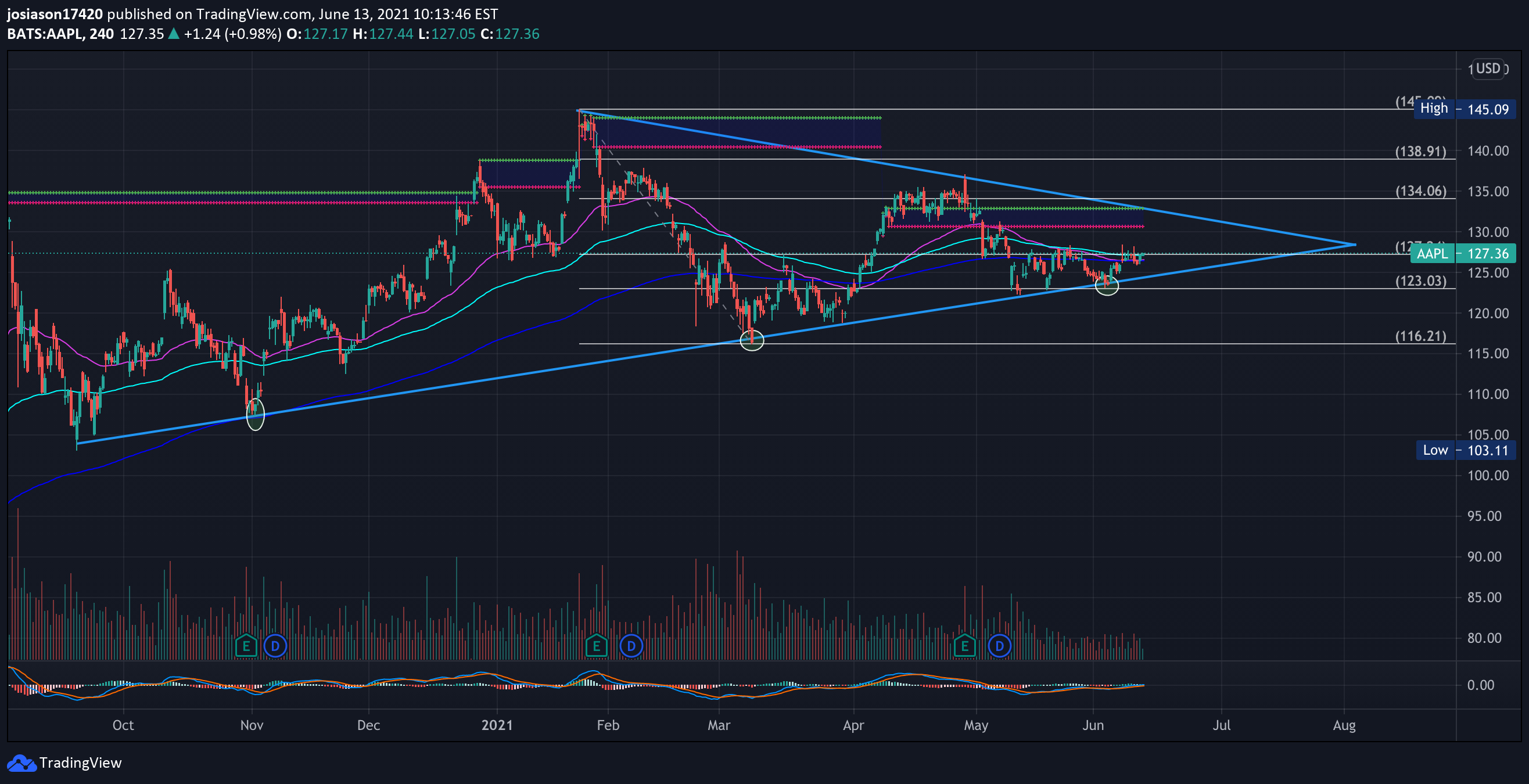Select the High 145.09 price label
The width and height of the screenshot is (1529, 784).
pyautogui.click(x=1465, y=109)
